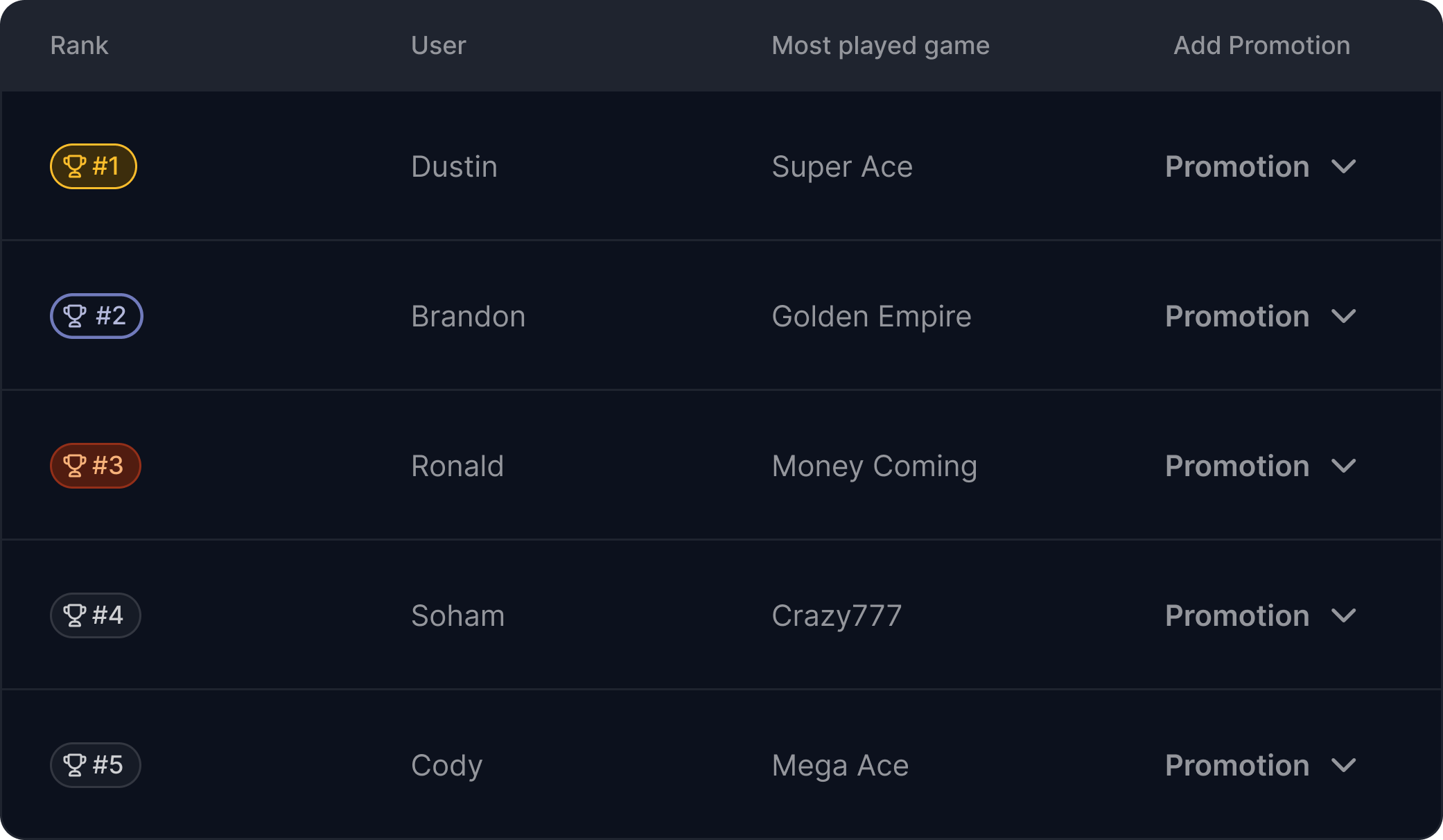Viewport: 1443px width, 840px height.
Task: Open the Promotion dropdown for Ronald
Action: pyautogui.click(x=1260, y=466)
